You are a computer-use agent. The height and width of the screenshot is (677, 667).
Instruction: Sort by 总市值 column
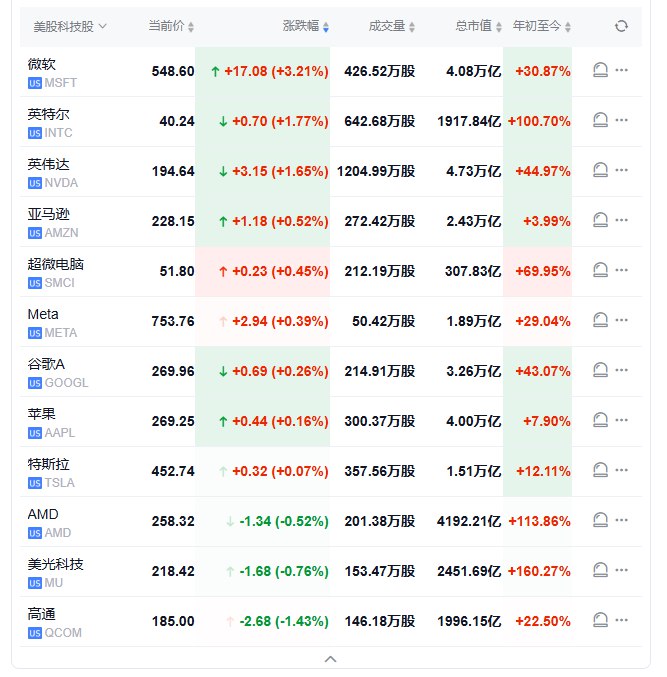(x=478, y=26)
